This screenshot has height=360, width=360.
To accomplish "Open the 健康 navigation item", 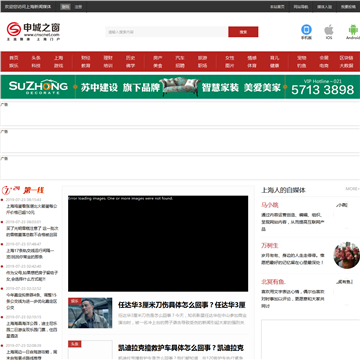I will pyautogui.click(x=274, y=66).
